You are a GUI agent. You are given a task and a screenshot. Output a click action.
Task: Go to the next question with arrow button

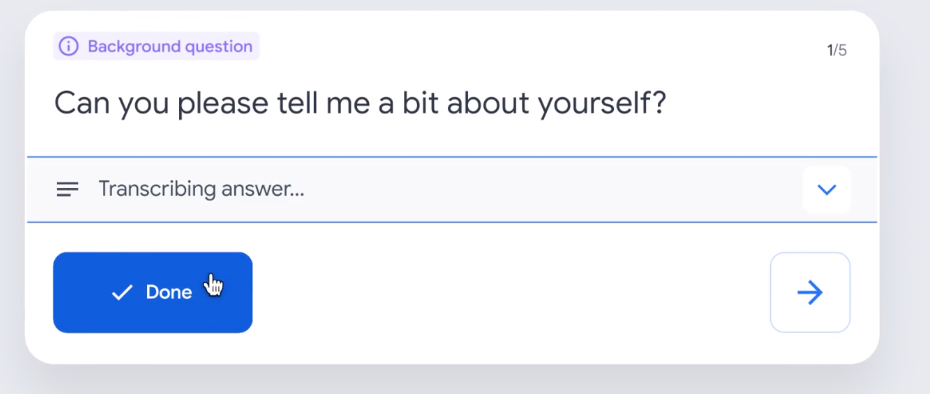click(810, 293)
